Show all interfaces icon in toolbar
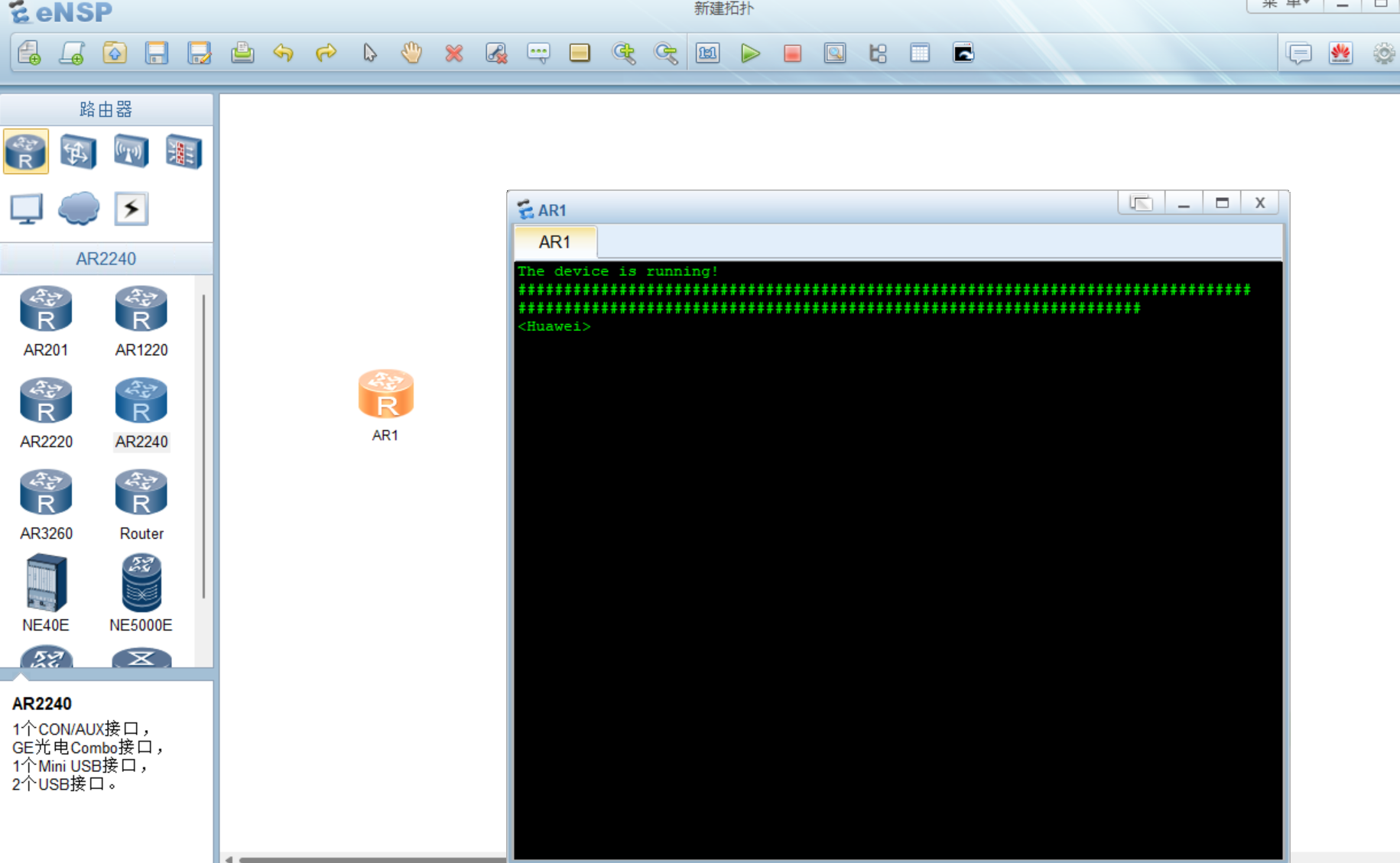Image resolution: width=1400 pixels, height=863 pixels. (x=878, y=54)
